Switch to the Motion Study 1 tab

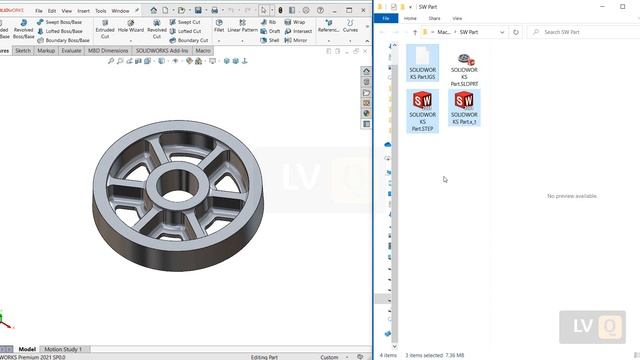(x=63, y=349)
